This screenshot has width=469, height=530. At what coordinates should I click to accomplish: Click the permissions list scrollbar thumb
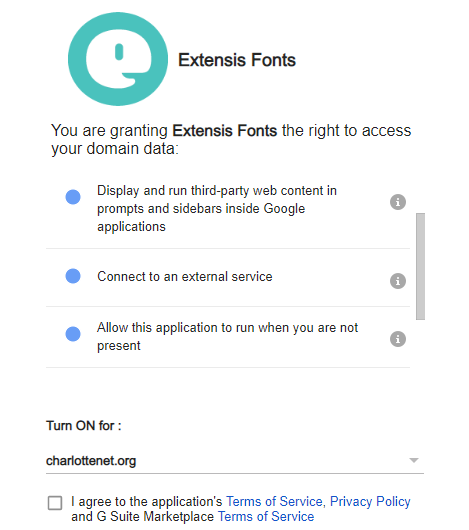(x=420, y=266)
